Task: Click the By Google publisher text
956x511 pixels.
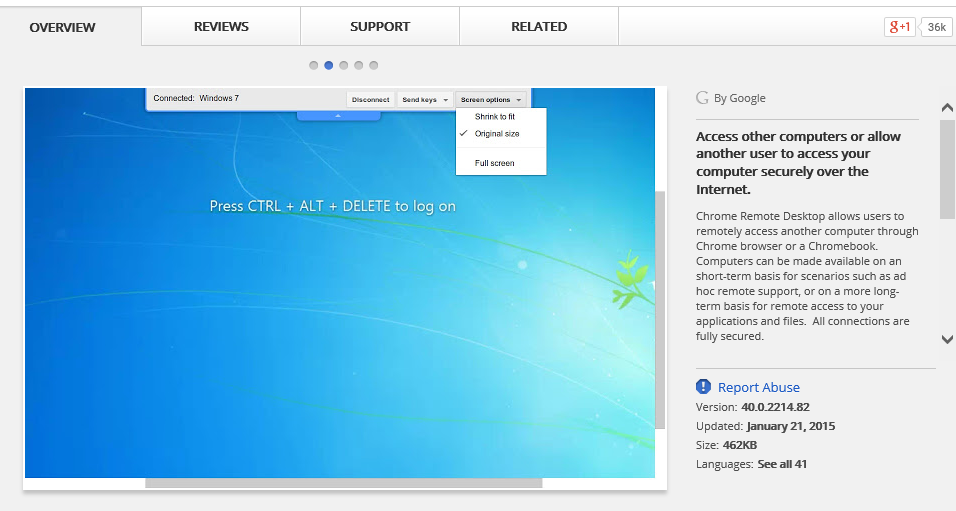Action: pos(740,98)
